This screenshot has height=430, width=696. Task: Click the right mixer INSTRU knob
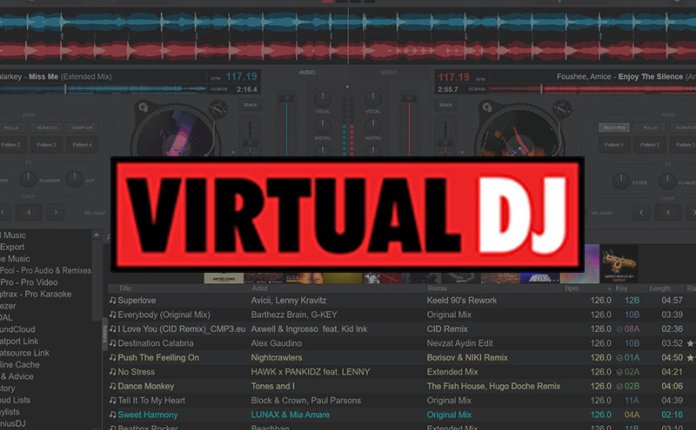[x=373, y=126]
